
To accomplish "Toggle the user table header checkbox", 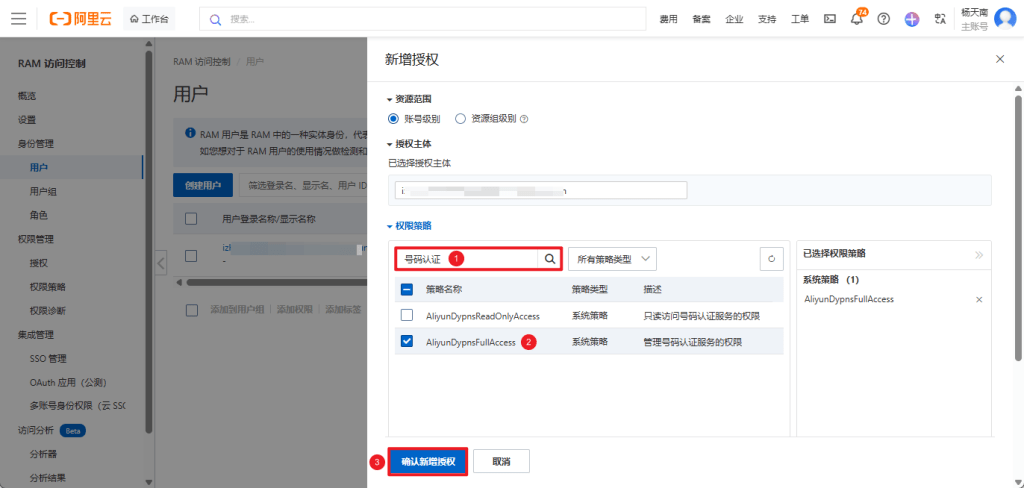I will 191,219.
